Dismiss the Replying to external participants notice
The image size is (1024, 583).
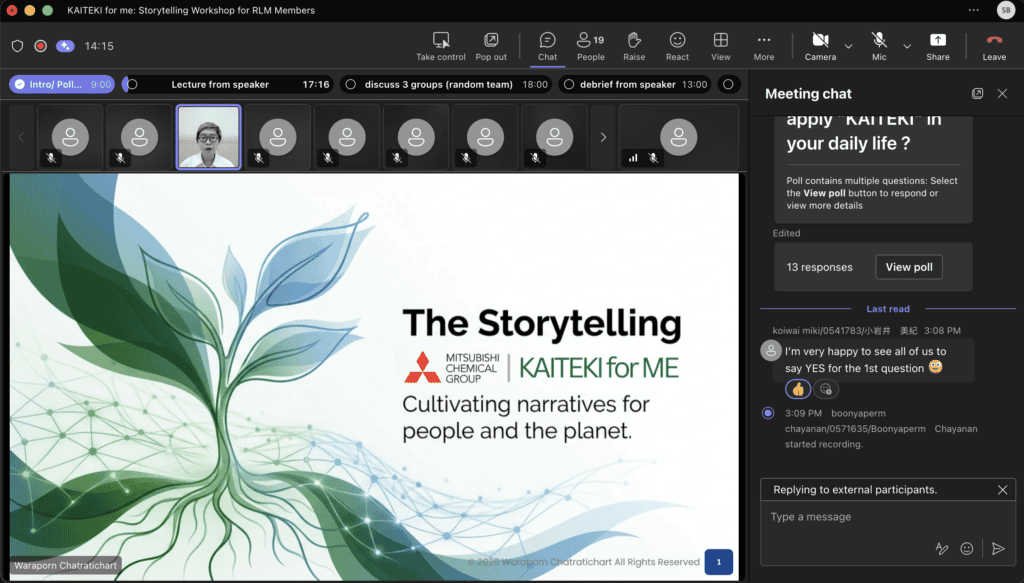1002,490
